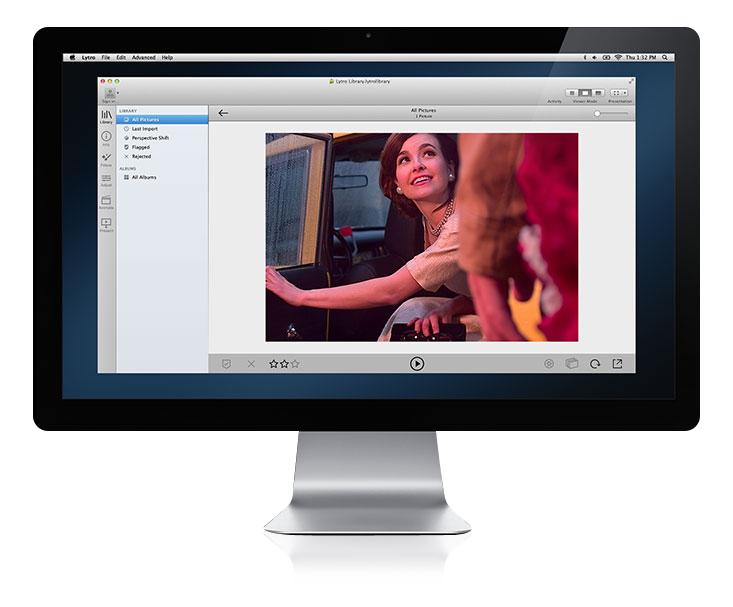Open the Advanced menu
This screenshot has height=607, width=733.
[x=143, y=58]
